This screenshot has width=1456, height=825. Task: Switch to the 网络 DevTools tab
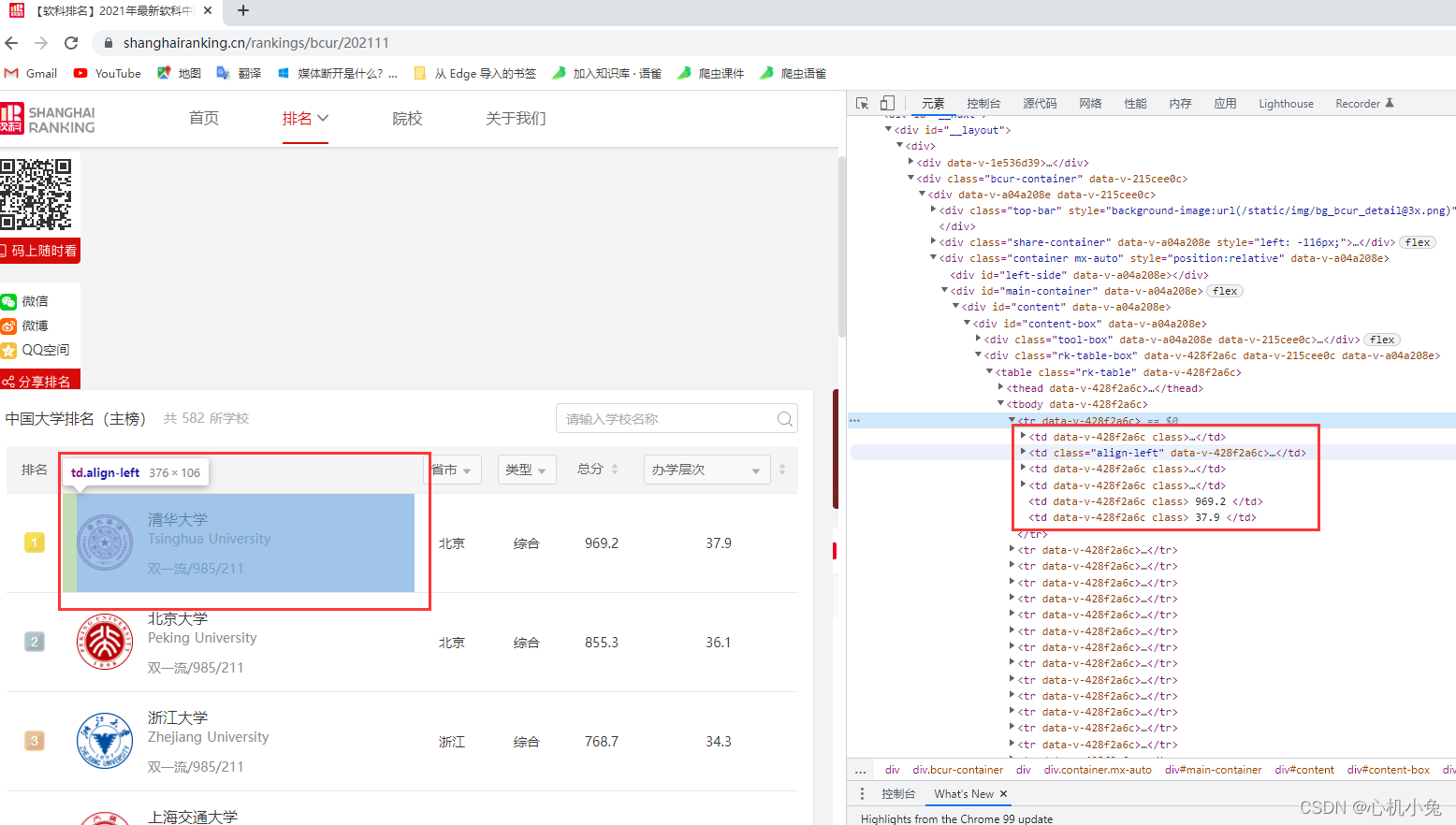pyautogui.click(x=1090, y=103)
